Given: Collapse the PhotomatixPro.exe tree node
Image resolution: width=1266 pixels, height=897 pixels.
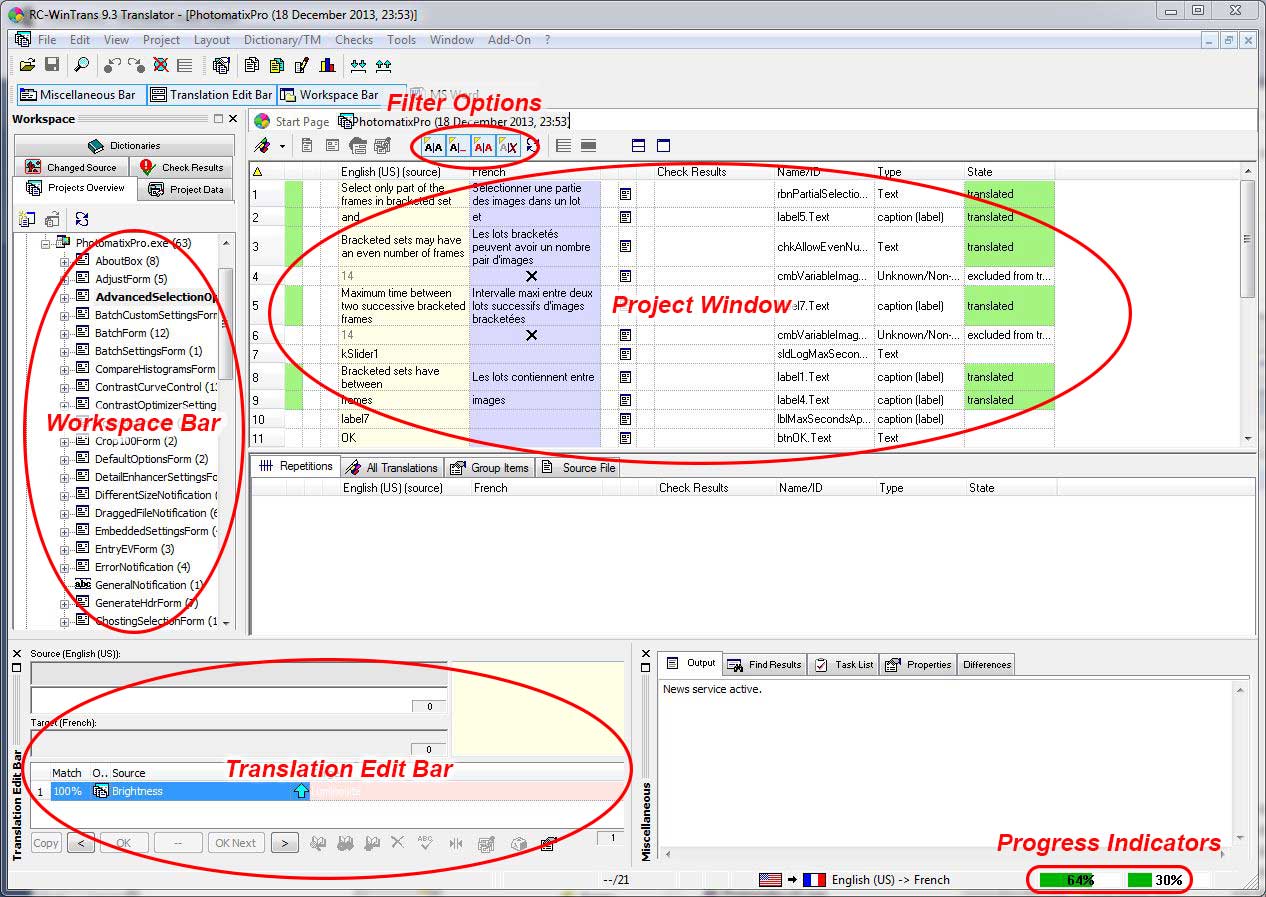Looking at the screenshot, I should (46, 243).
